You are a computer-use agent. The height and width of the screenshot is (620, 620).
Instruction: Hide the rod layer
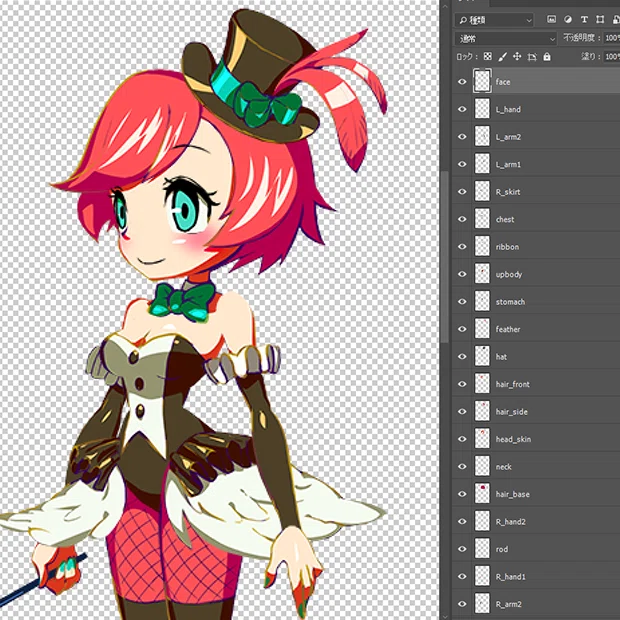click(x=462, y=549)
